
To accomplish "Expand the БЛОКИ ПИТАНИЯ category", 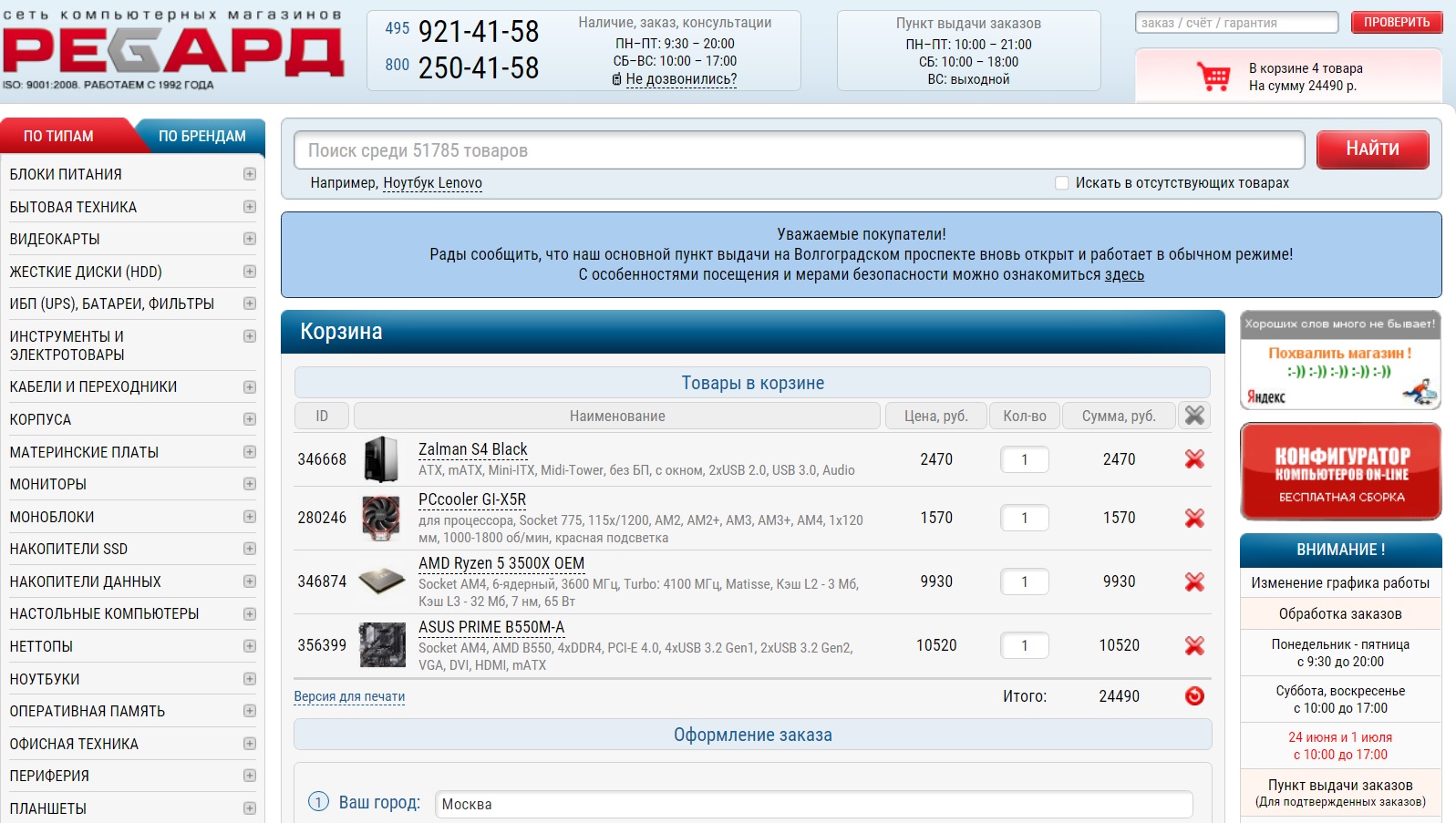I will pyautogui.click(x=250, y=174).
